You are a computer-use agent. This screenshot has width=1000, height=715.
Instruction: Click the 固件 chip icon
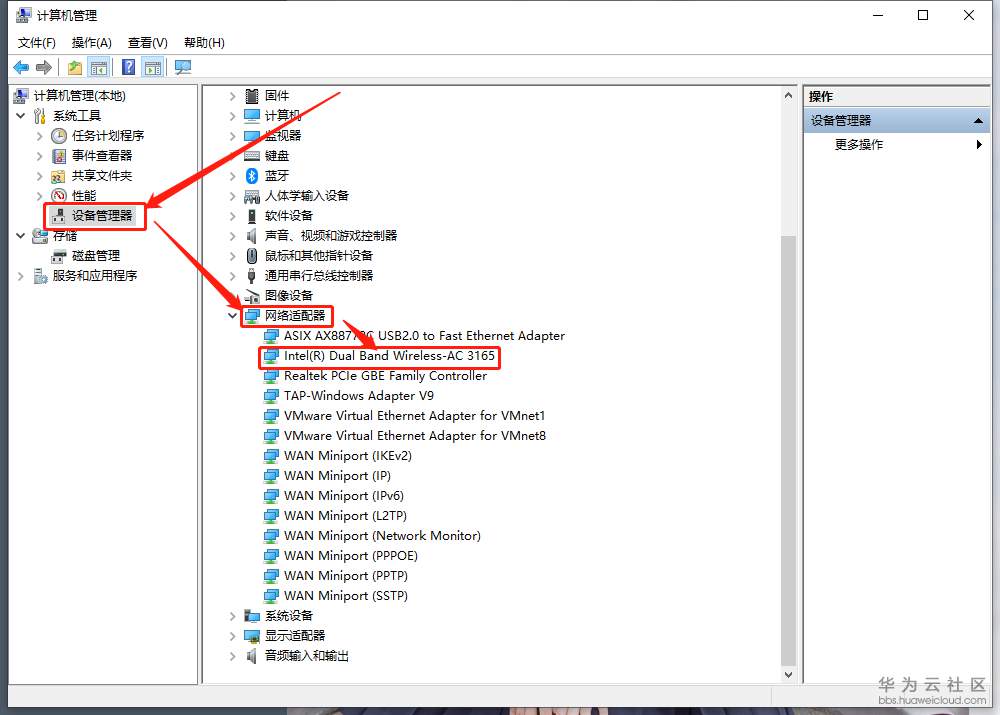252,96
